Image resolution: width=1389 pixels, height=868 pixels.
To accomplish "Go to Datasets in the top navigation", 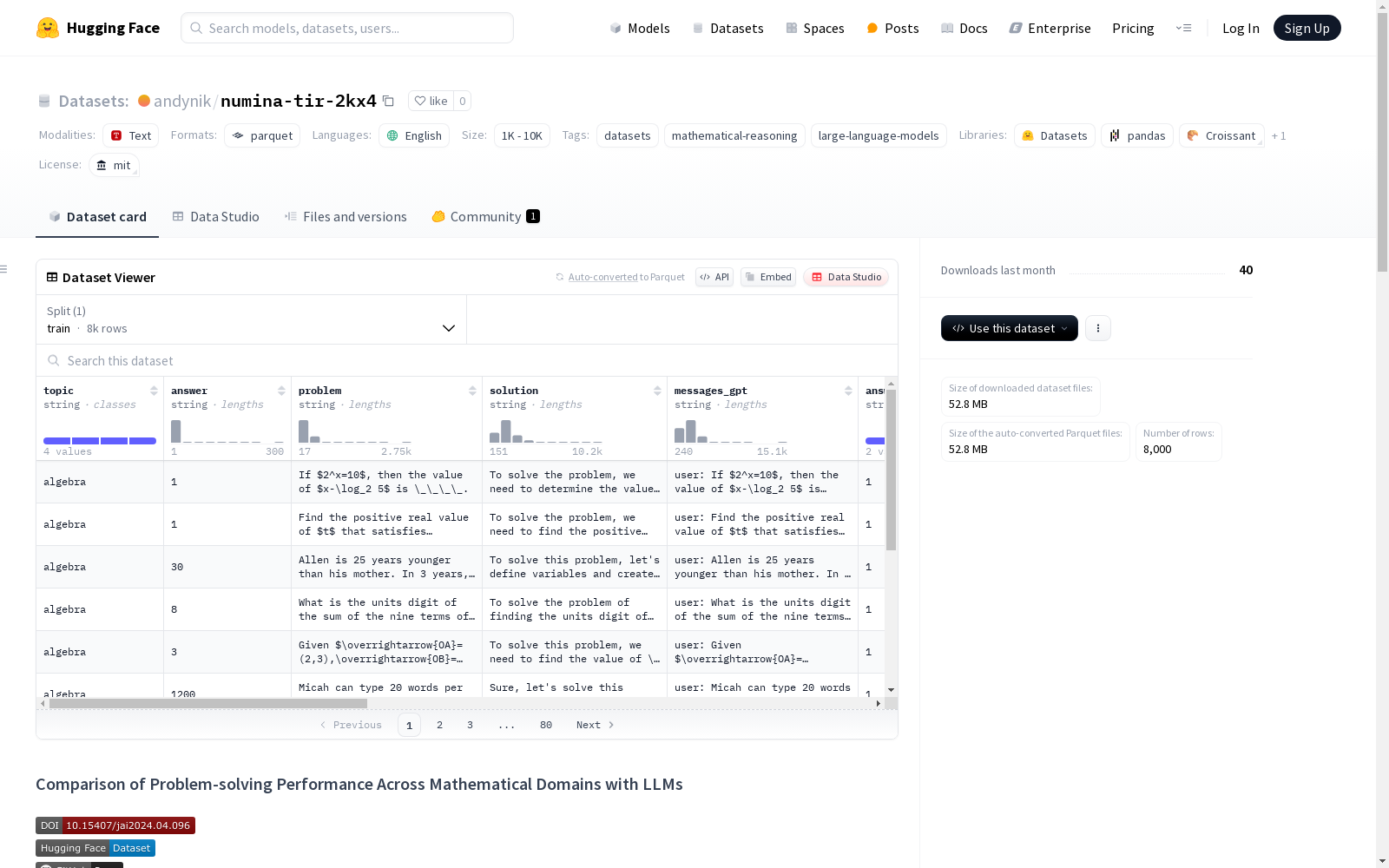I will [x=727, y=28].
